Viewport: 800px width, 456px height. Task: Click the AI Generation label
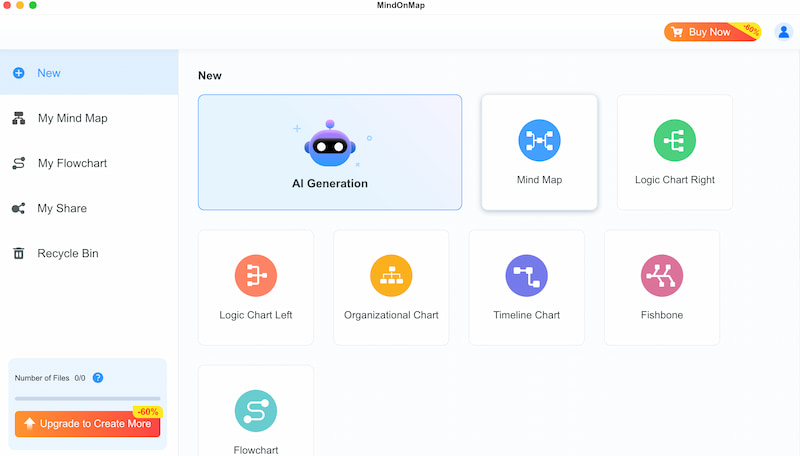tap(330, 184)
